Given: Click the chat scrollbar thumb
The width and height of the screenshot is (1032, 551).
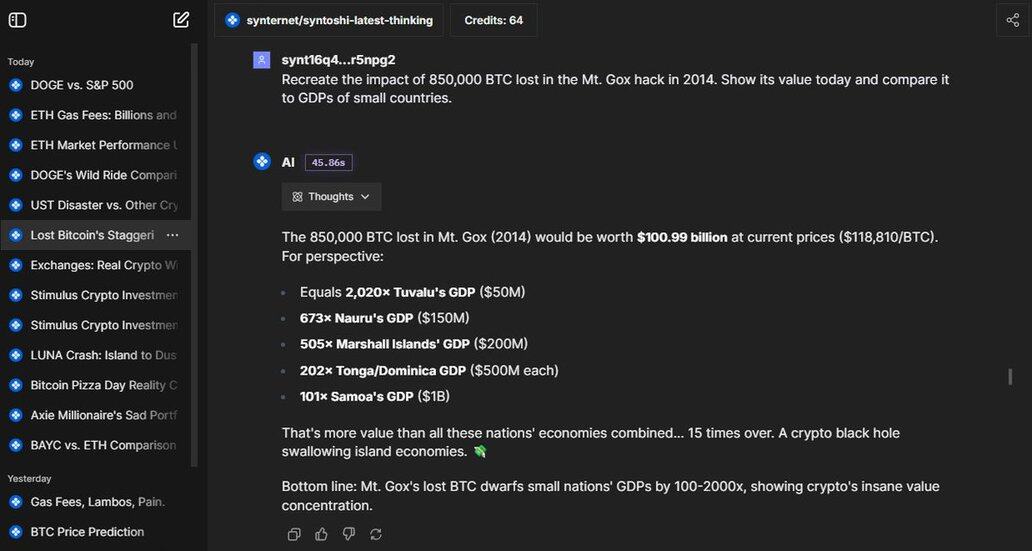Looking at the screenshot, I should coord(1010,377).
